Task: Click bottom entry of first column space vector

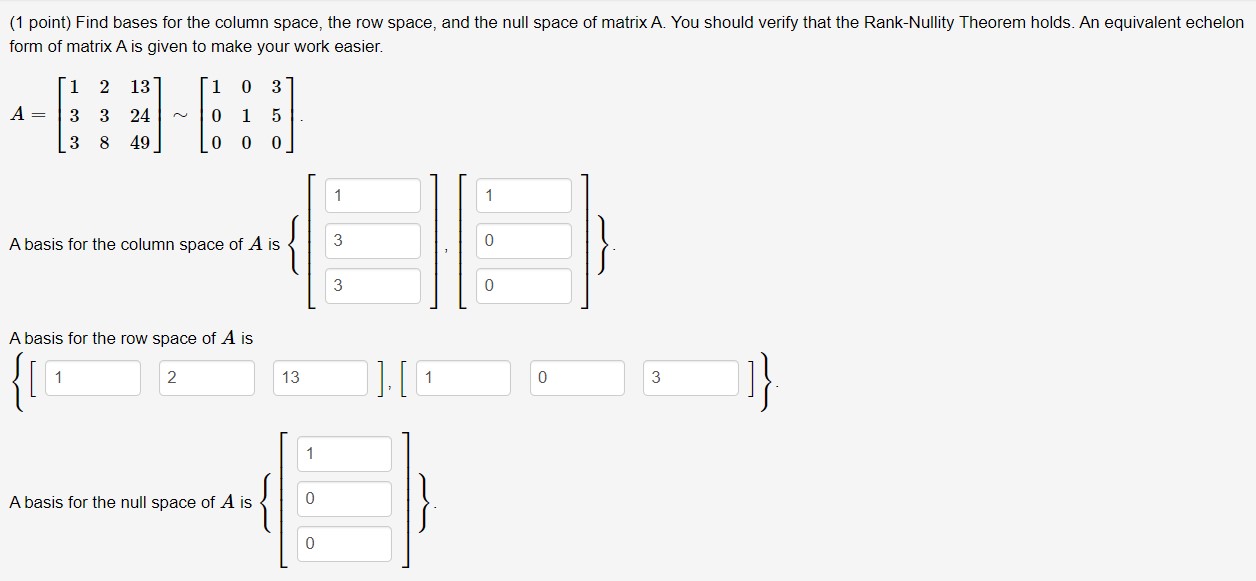Action: 373,286
